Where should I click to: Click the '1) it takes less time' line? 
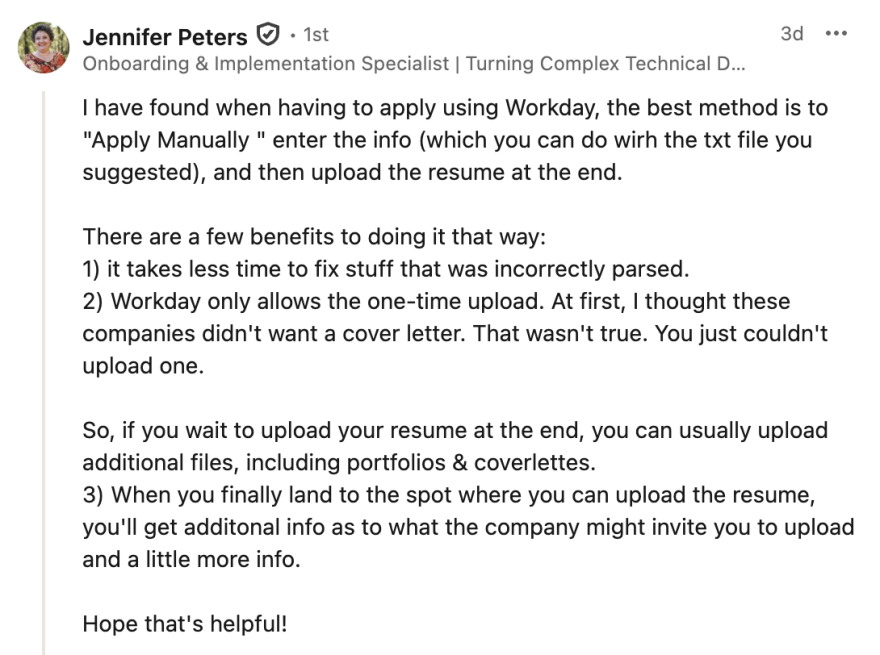point(386,269)
